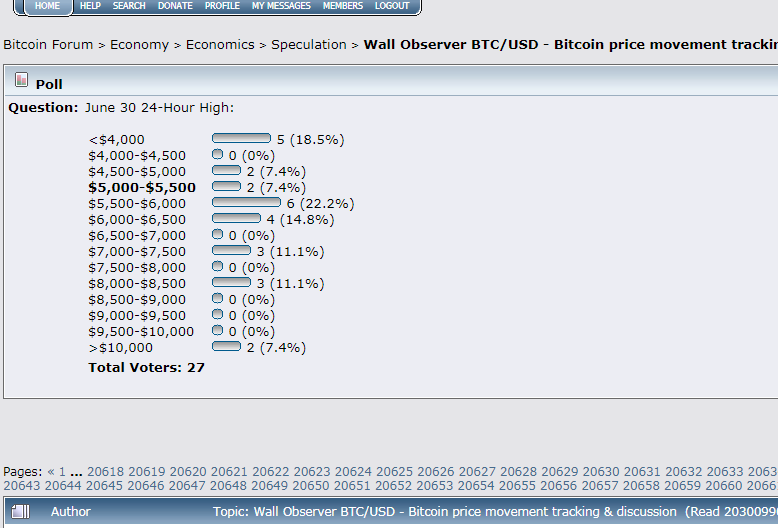778x528 pixels.
Task: Open thread page 20631
Action: (642, 471)
